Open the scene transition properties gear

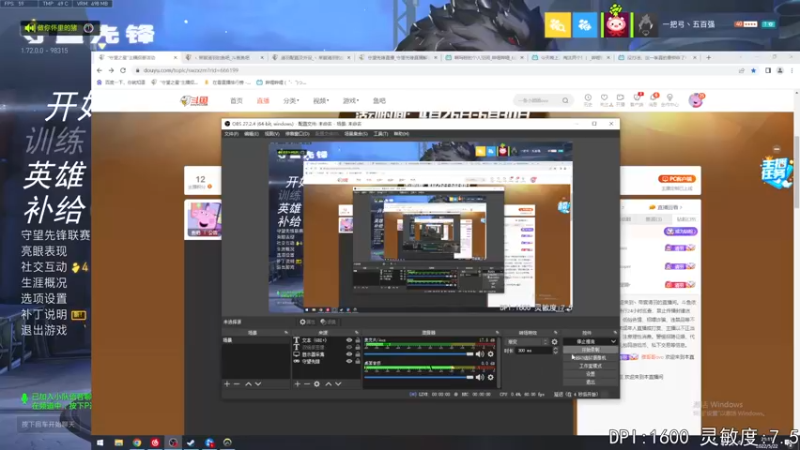pos(555,341)
